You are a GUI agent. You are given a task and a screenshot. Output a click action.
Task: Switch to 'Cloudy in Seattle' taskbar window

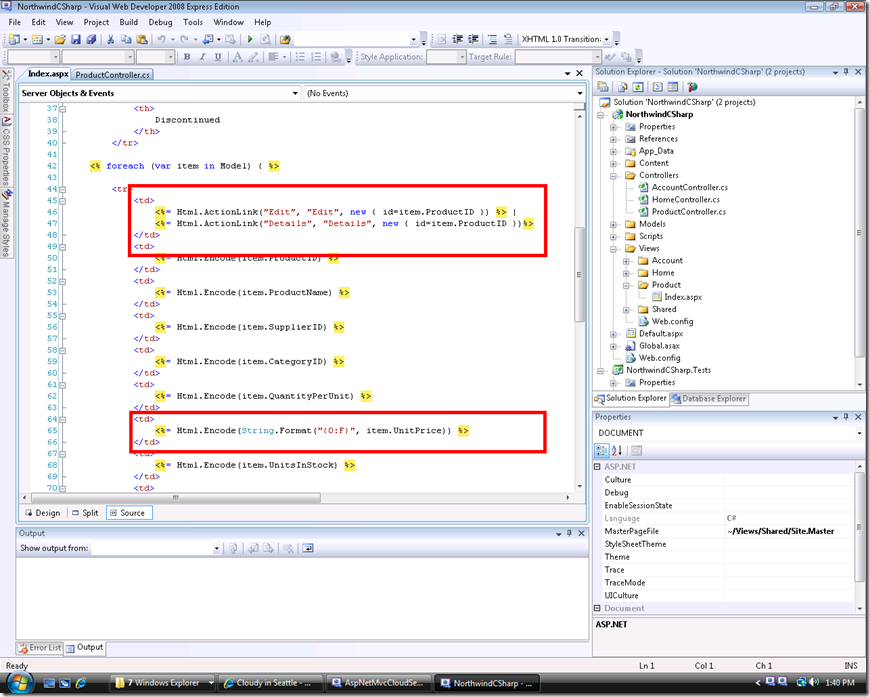coord(271,683)
